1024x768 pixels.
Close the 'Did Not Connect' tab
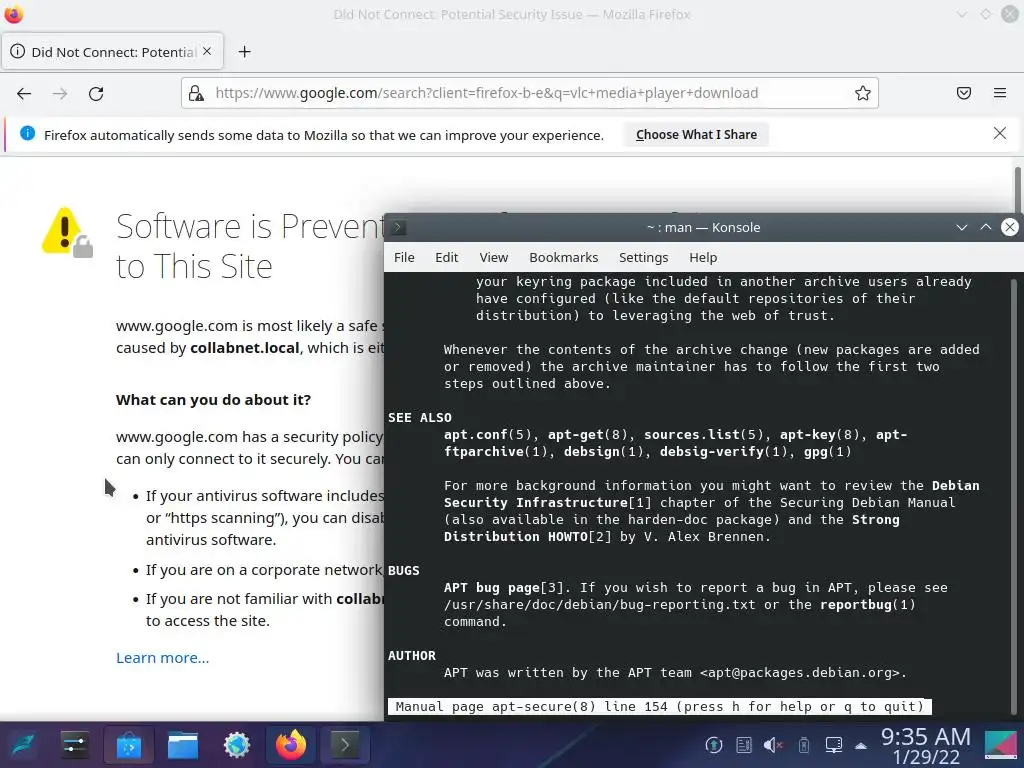point(207,51)
